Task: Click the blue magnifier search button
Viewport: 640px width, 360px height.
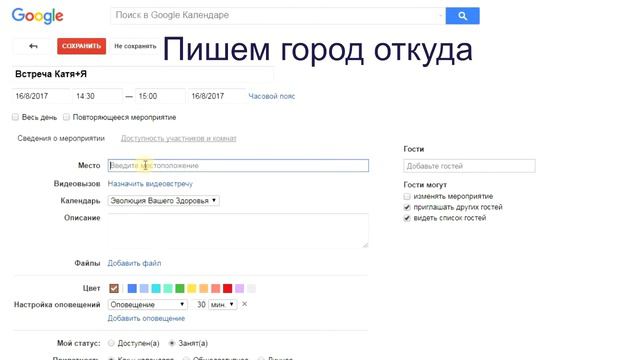Action: point(462,16)
